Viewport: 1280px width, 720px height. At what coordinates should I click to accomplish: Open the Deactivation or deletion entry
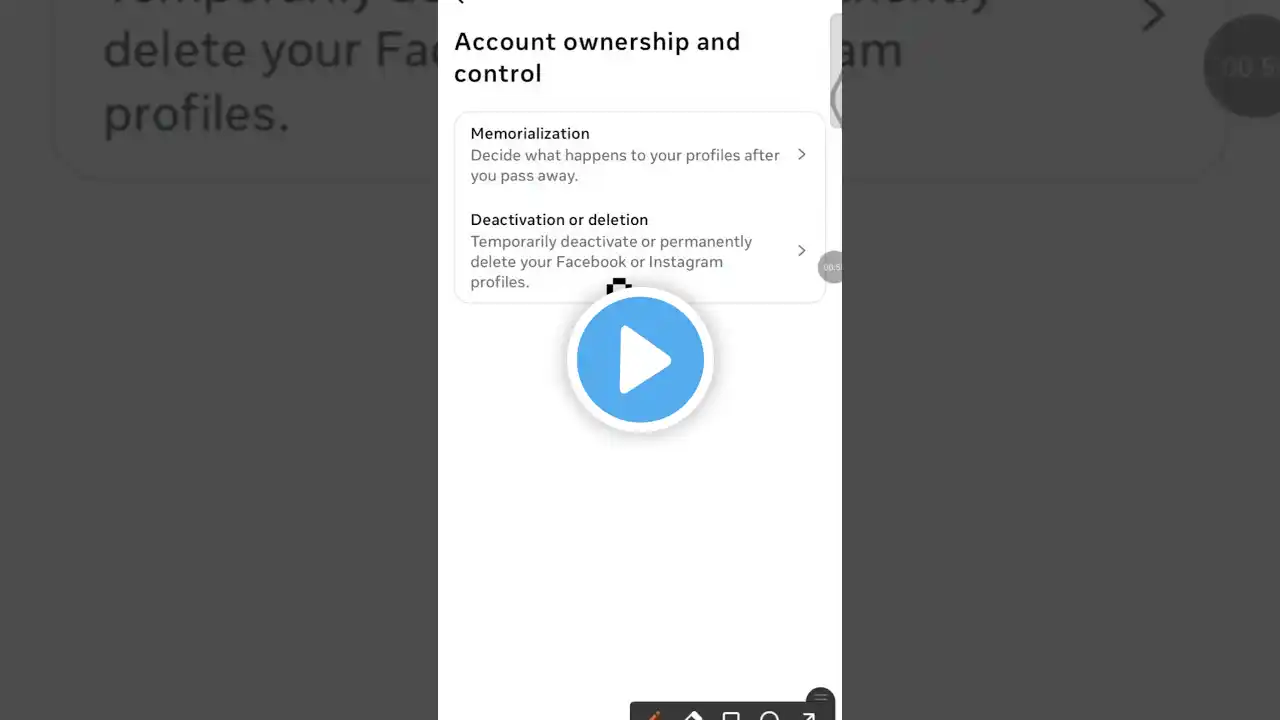point(640,250)
